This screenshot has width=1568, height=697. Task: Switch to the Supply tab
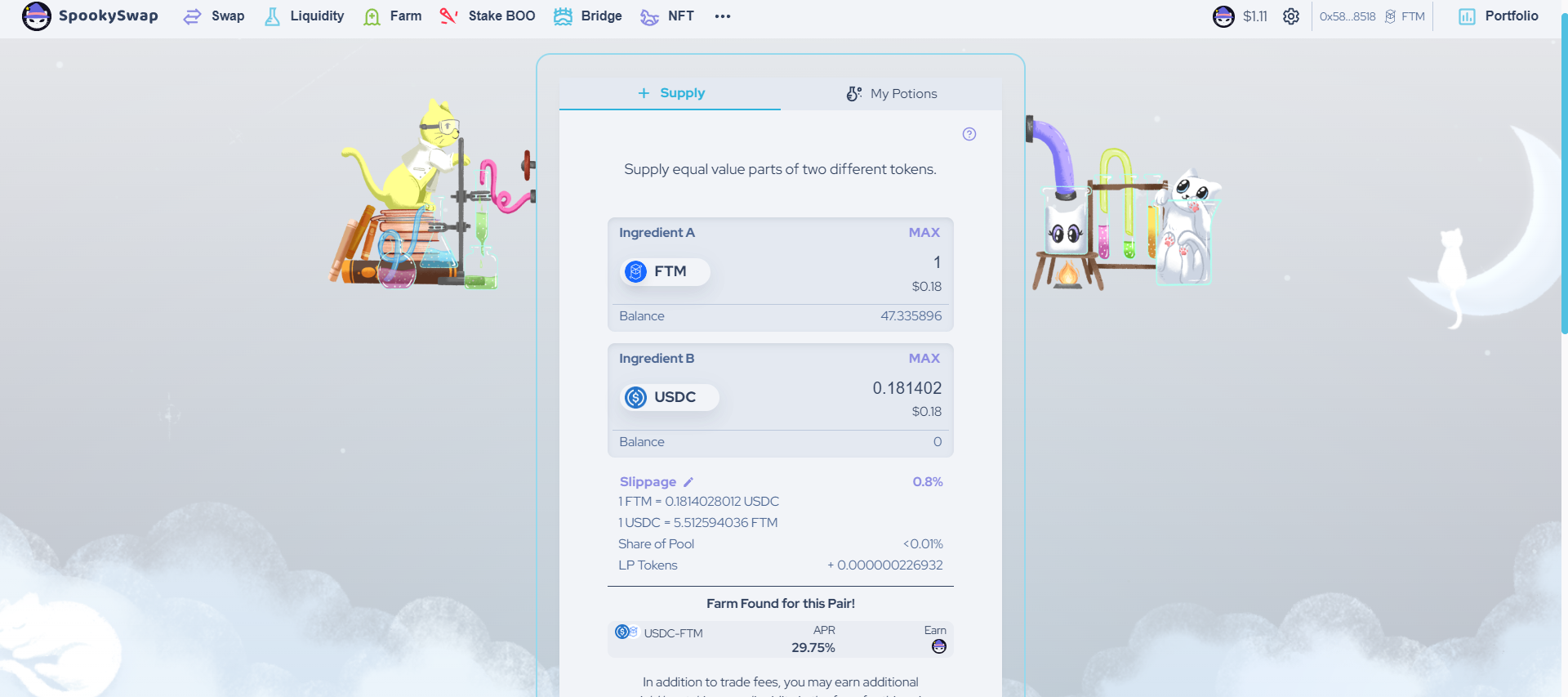670,93
